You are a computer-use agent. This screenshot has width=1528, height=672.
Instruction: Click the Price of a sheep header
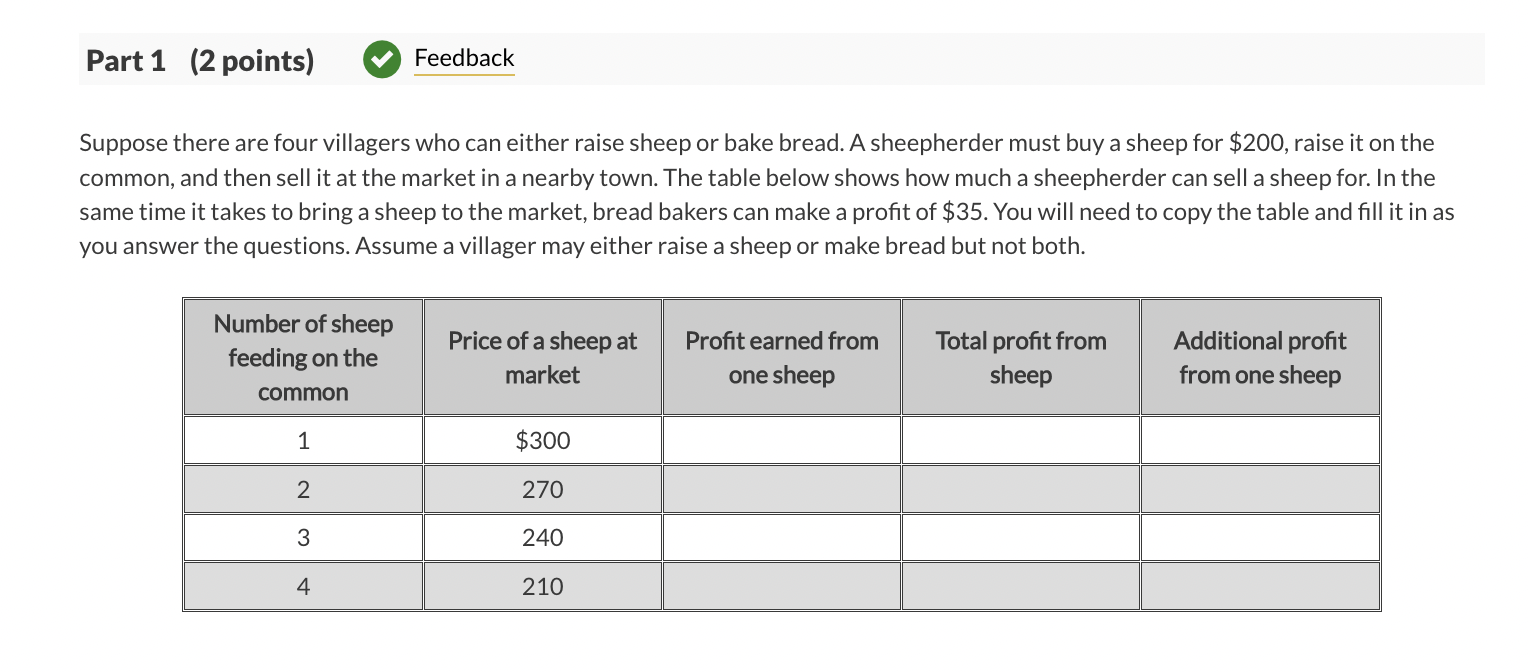[542, 357]
